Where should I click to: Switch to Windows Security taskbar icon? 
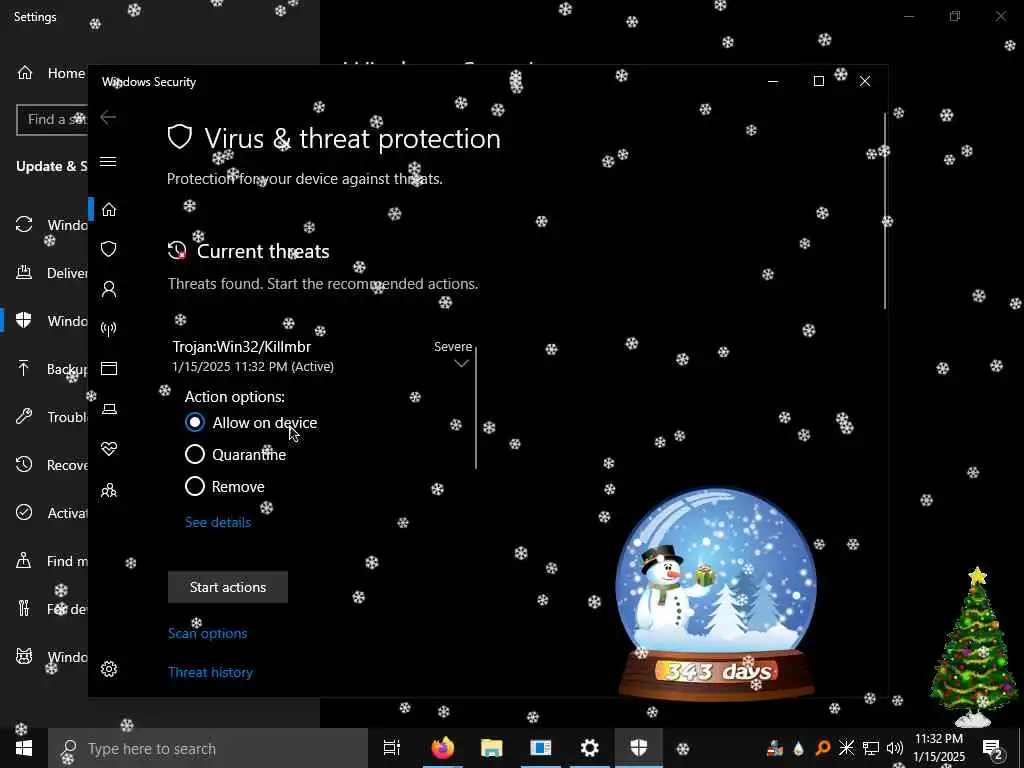[639, 748]
